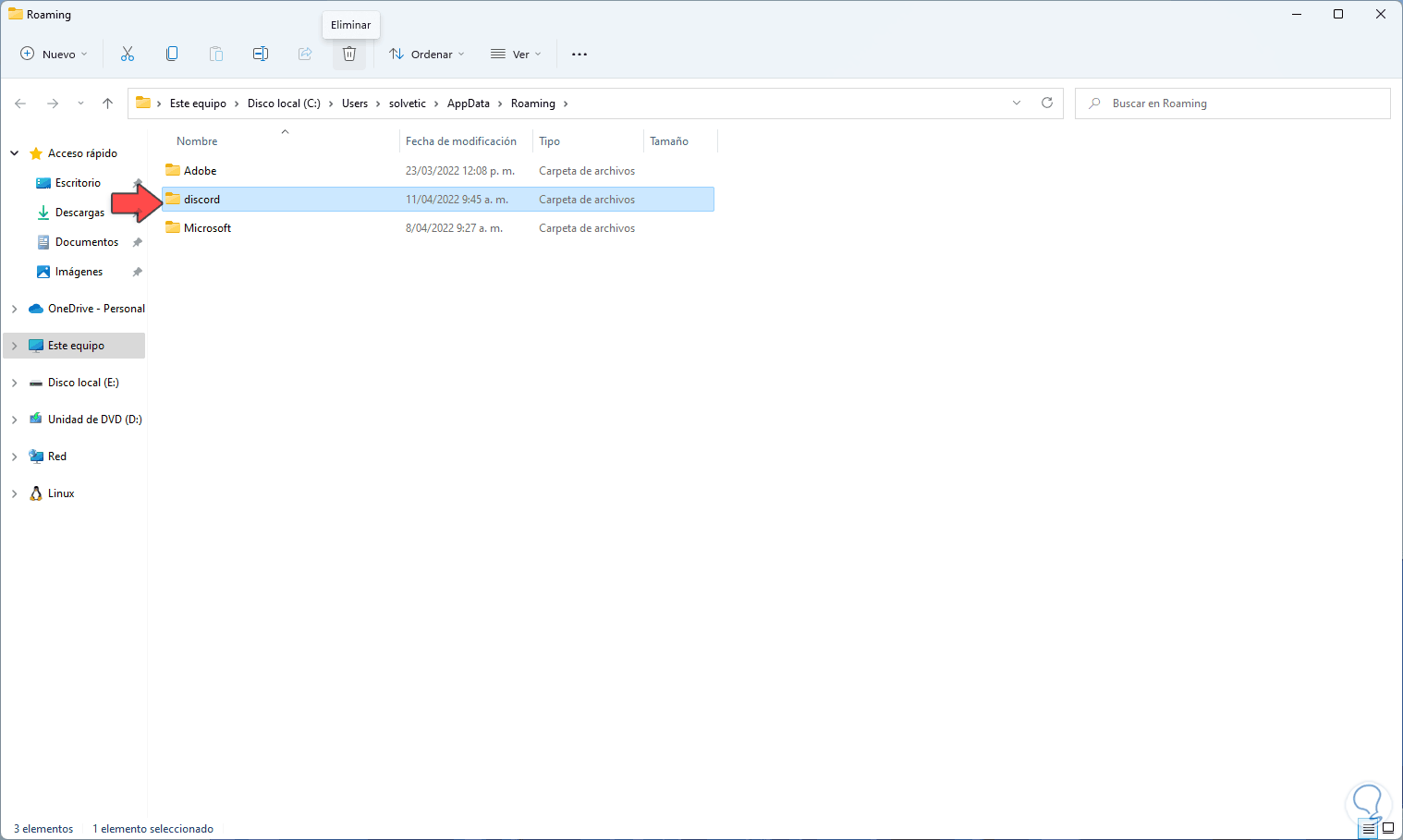Expand the Este equipo tree node
1403x840 pixels.
[15, 346]
